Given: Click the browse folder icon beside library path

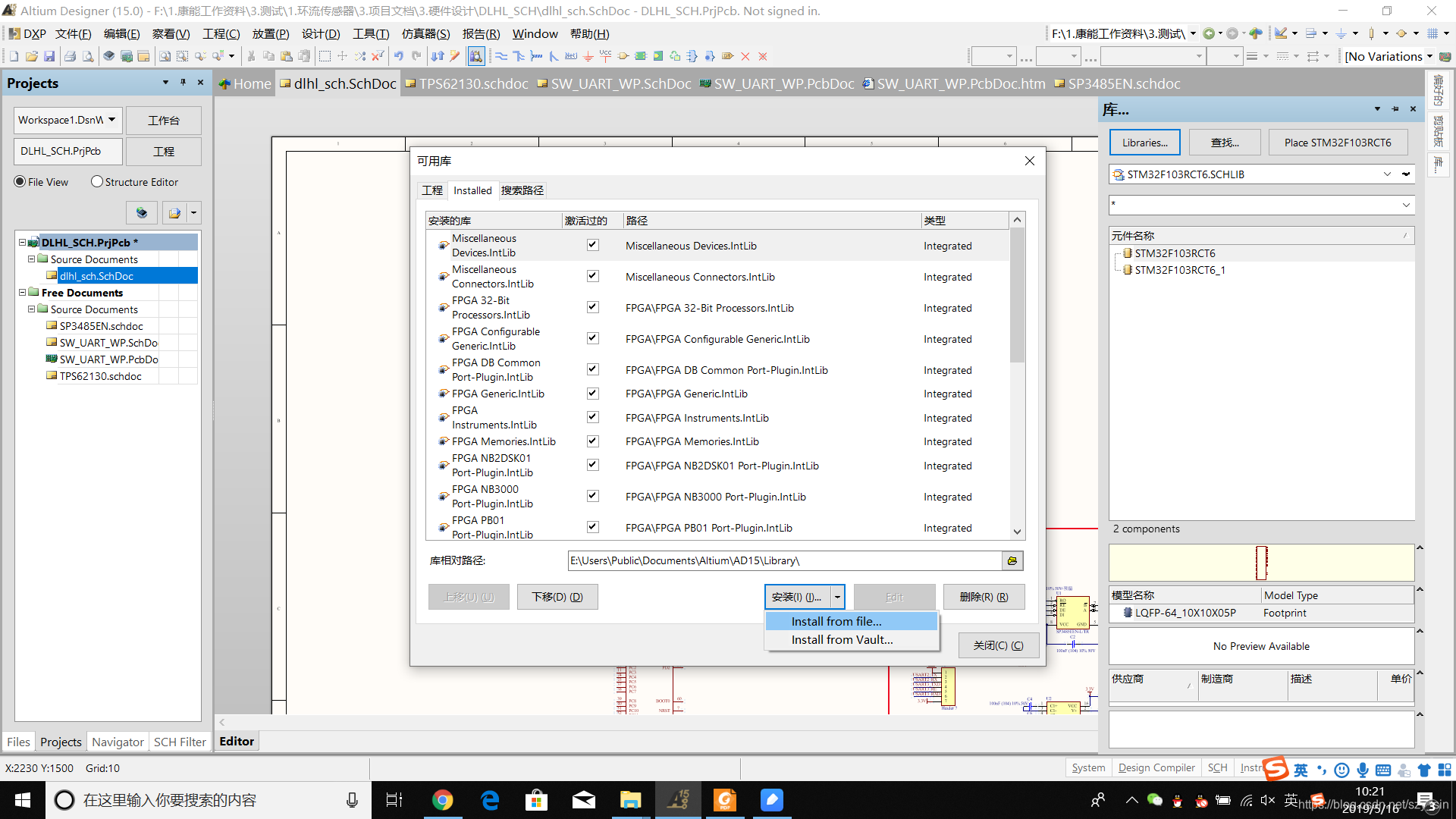Looking at the screenshot, I should coord(1012,560).
